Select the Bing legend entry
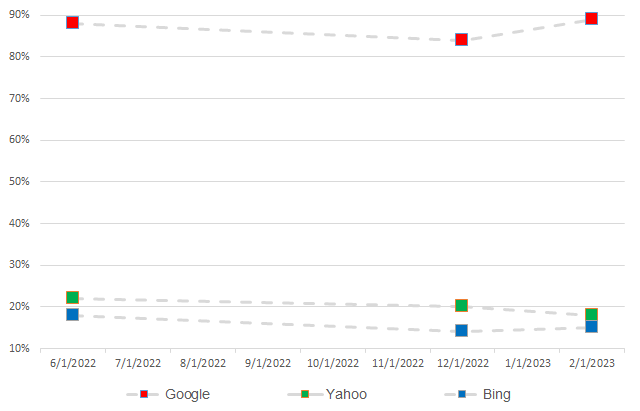 478,394
